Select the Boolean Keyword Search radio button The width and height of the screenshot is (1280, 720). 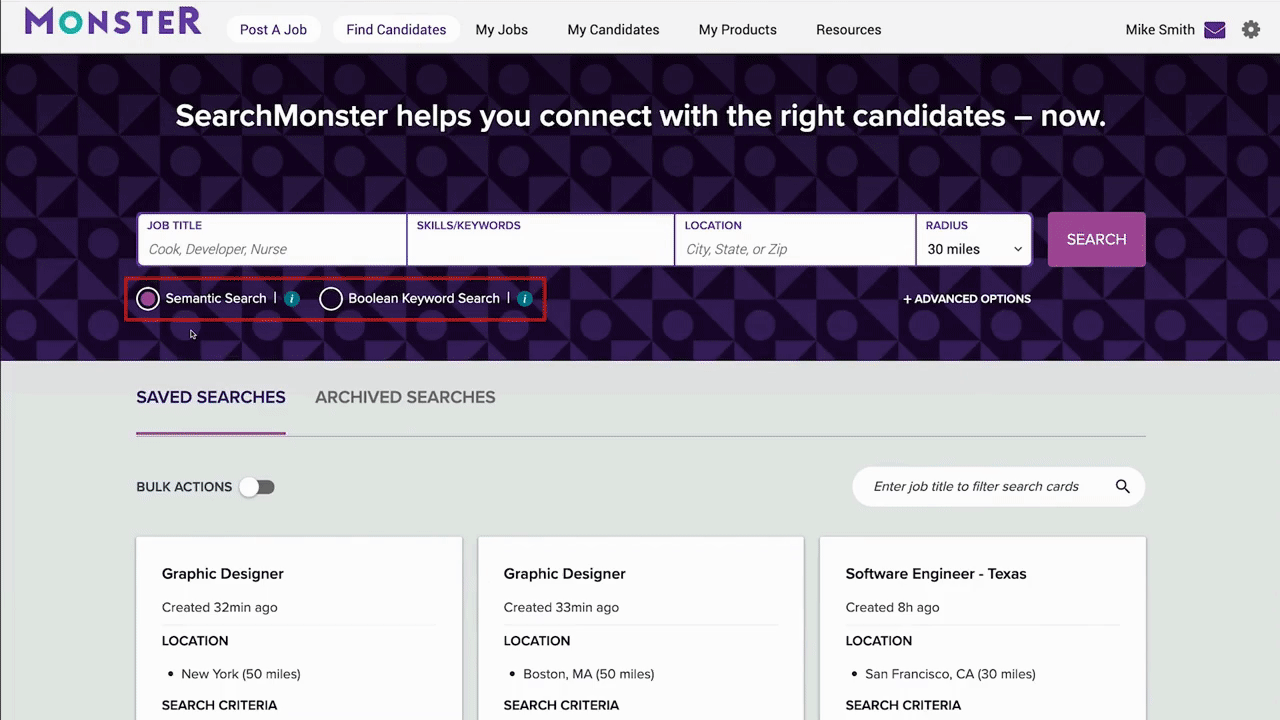pyautogui.click(x=331, y=299)
